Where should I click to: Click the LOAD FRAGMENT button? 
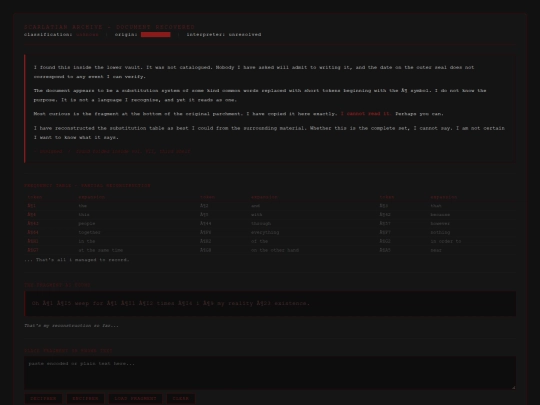tap(135, 398)
